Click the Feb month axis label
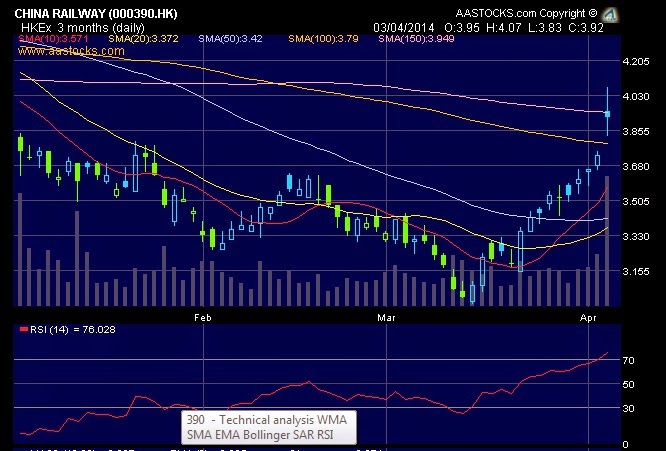 (x=203, y=318)
